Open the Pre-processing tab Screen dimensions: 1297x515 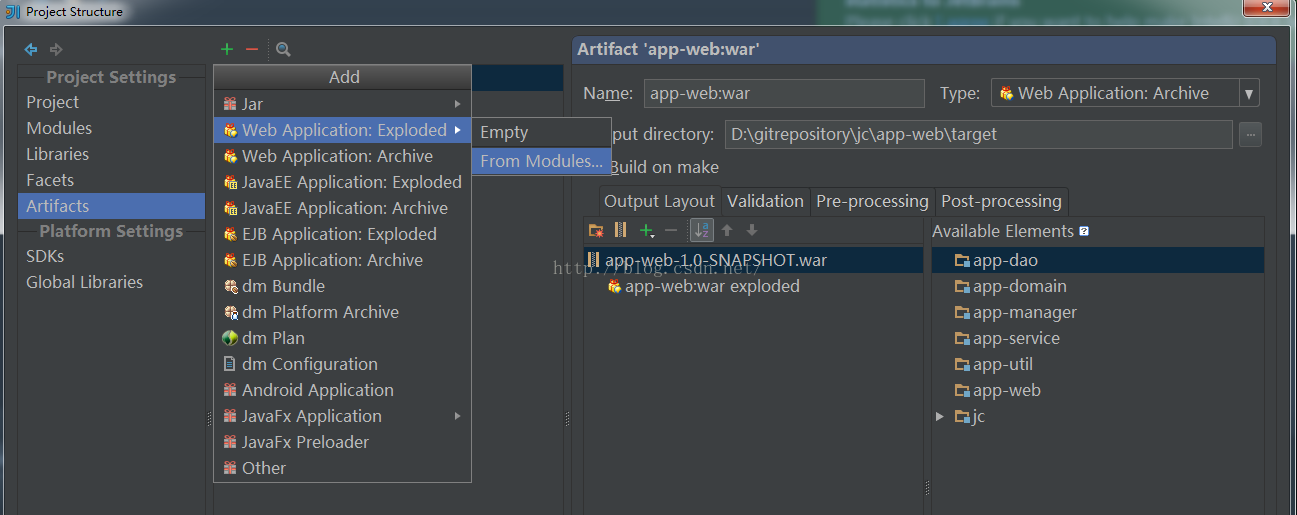pos(872,201)
